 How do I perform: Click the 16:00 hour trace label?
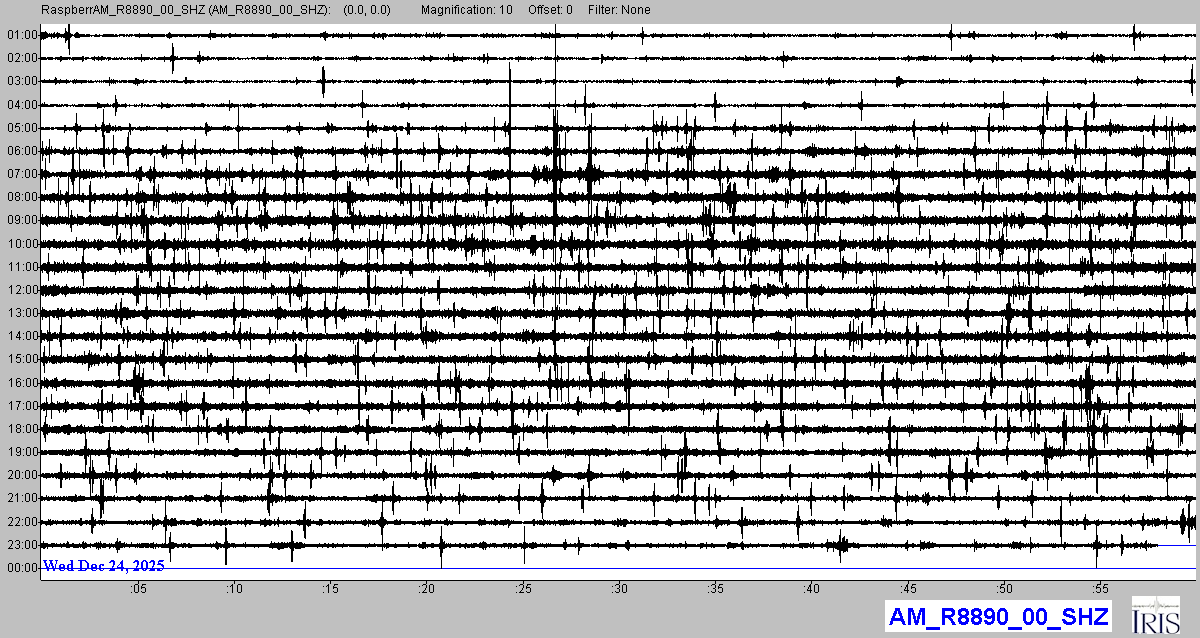pyautogui.click(x=21, y=383)
